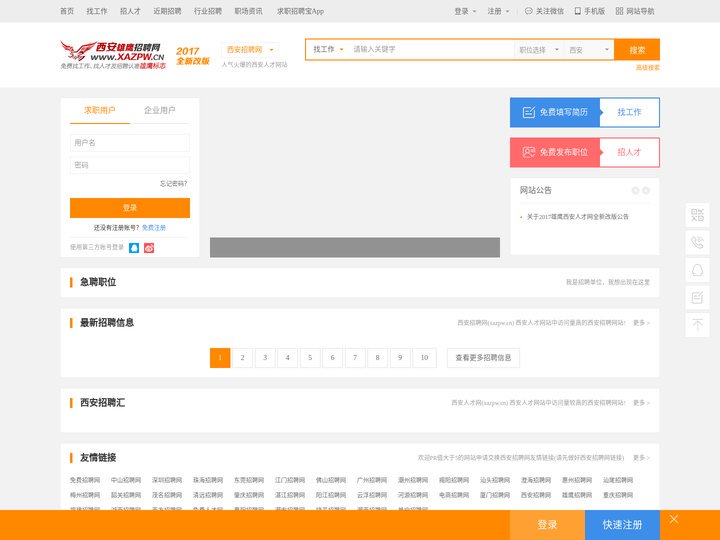This screenshot has height=540, width=720.
Task: Open the 汕尾招聘网 friendly link
Action: (618, 480)
